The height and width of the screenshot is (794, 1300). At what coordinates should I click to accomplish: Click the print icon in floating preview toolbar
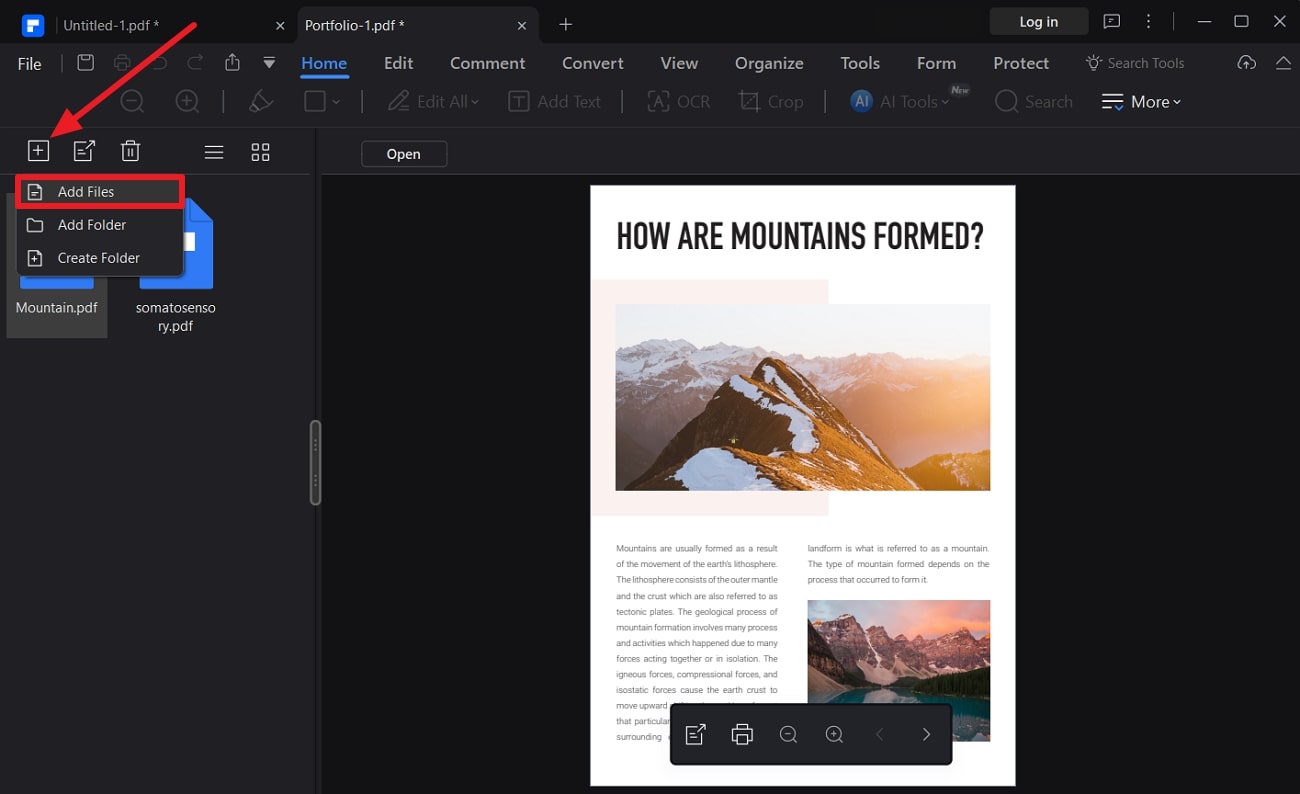742,735
